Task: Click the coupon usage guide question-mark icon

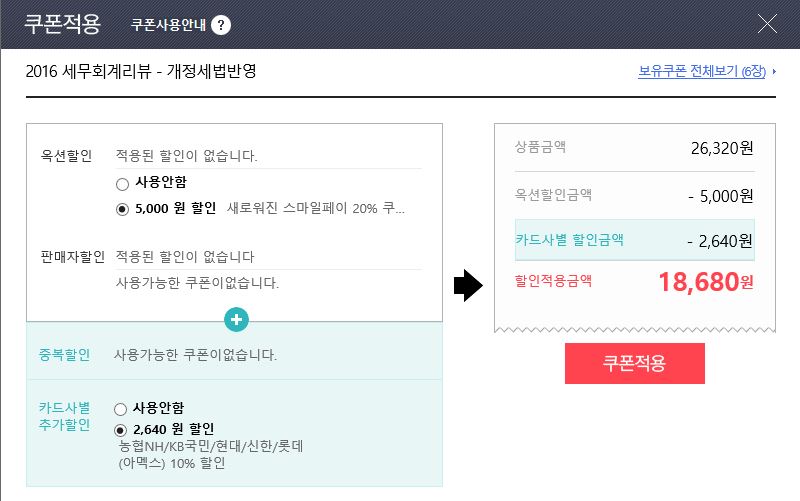Action: [x=221, y=25]
